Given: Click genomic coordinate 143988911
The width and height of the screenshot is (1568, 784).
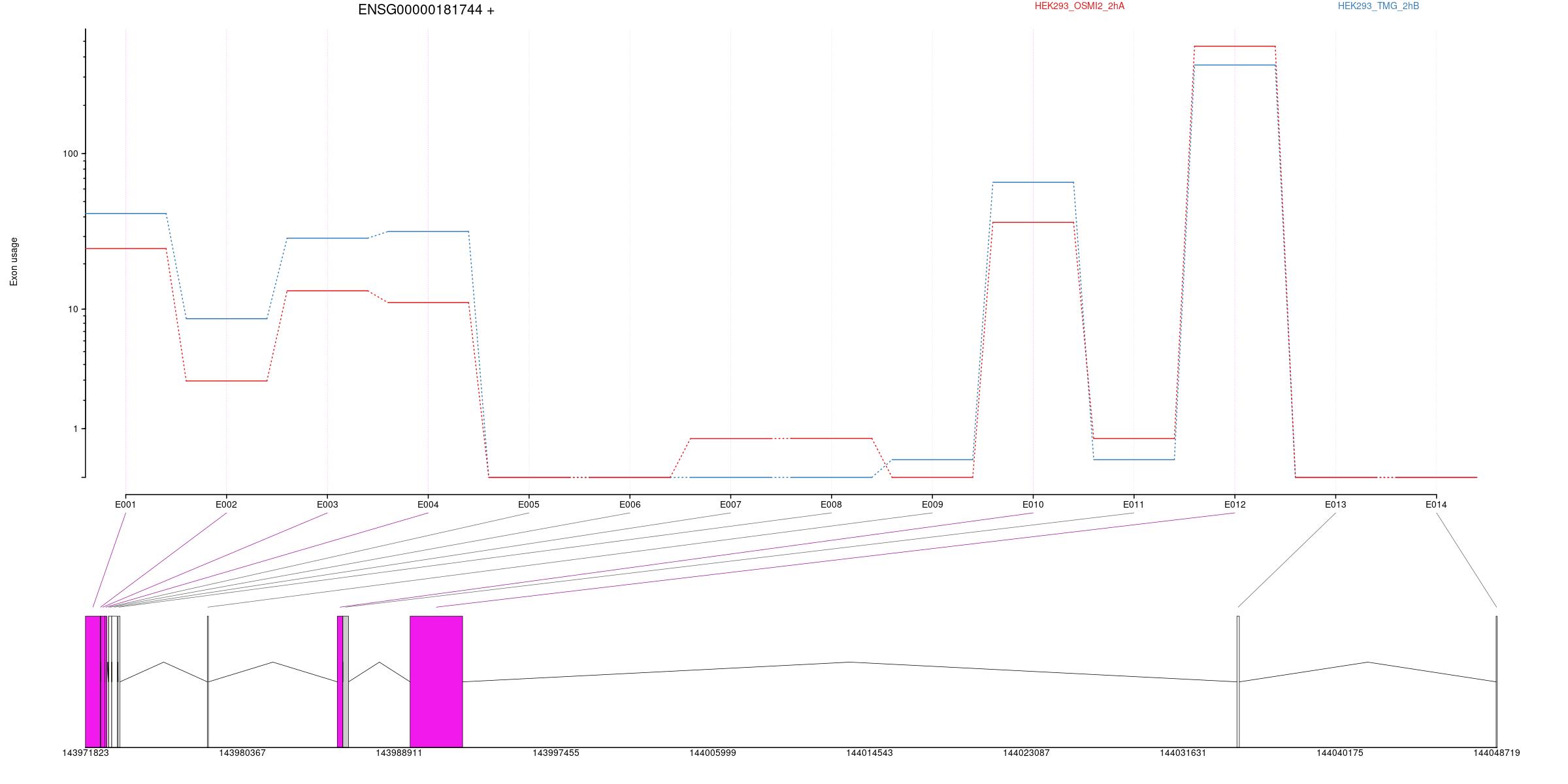Looking at the screenshot, I should [x=399, y=753].
